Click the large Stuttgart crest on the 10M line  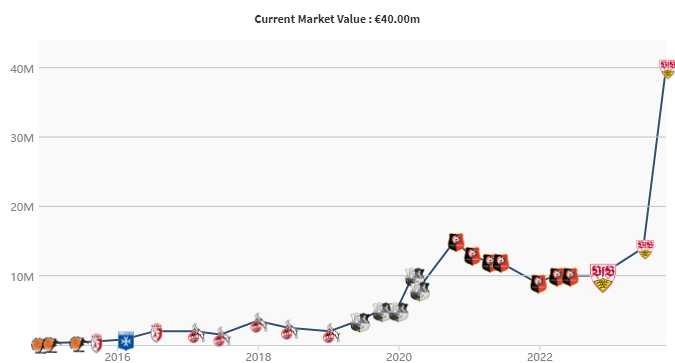(x=603, y=278)
